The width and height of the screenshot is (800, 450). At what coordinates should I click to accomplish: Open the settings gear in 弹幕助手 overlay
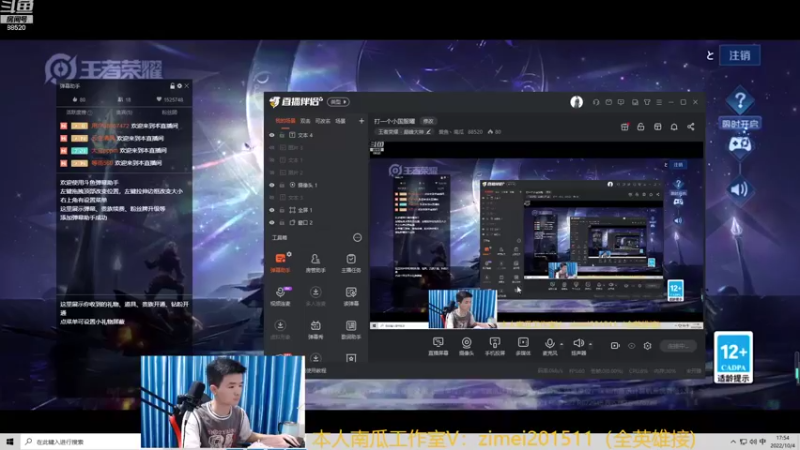(179, 86)
